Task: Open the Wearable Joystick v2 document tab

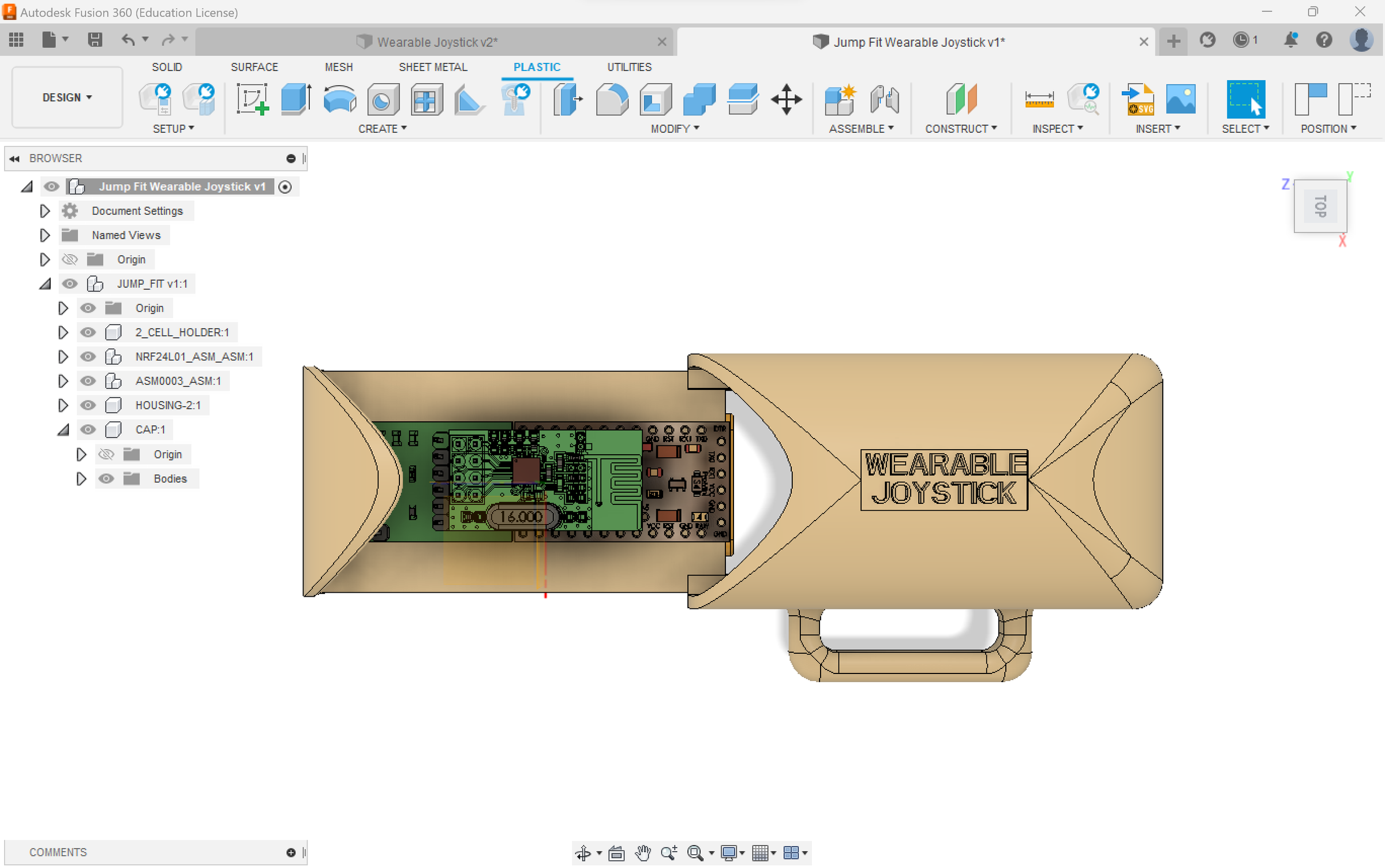Action: pos(437,42)
